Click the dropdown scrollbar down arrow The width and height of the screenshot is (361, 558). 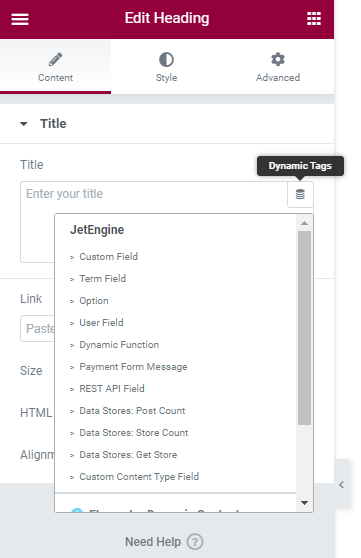coord(304,503)
